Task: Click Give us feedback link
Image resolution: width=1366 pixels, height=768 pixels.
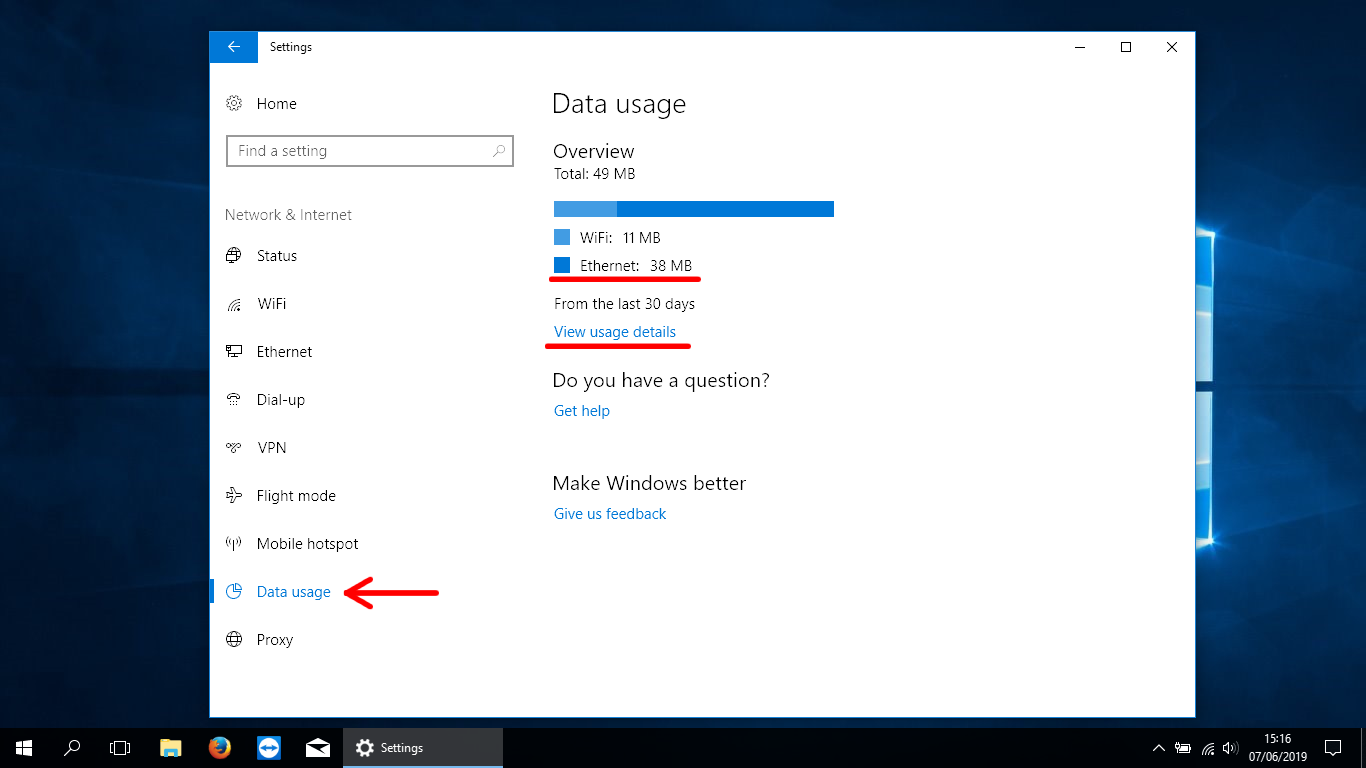Action: tap(610, 514)
